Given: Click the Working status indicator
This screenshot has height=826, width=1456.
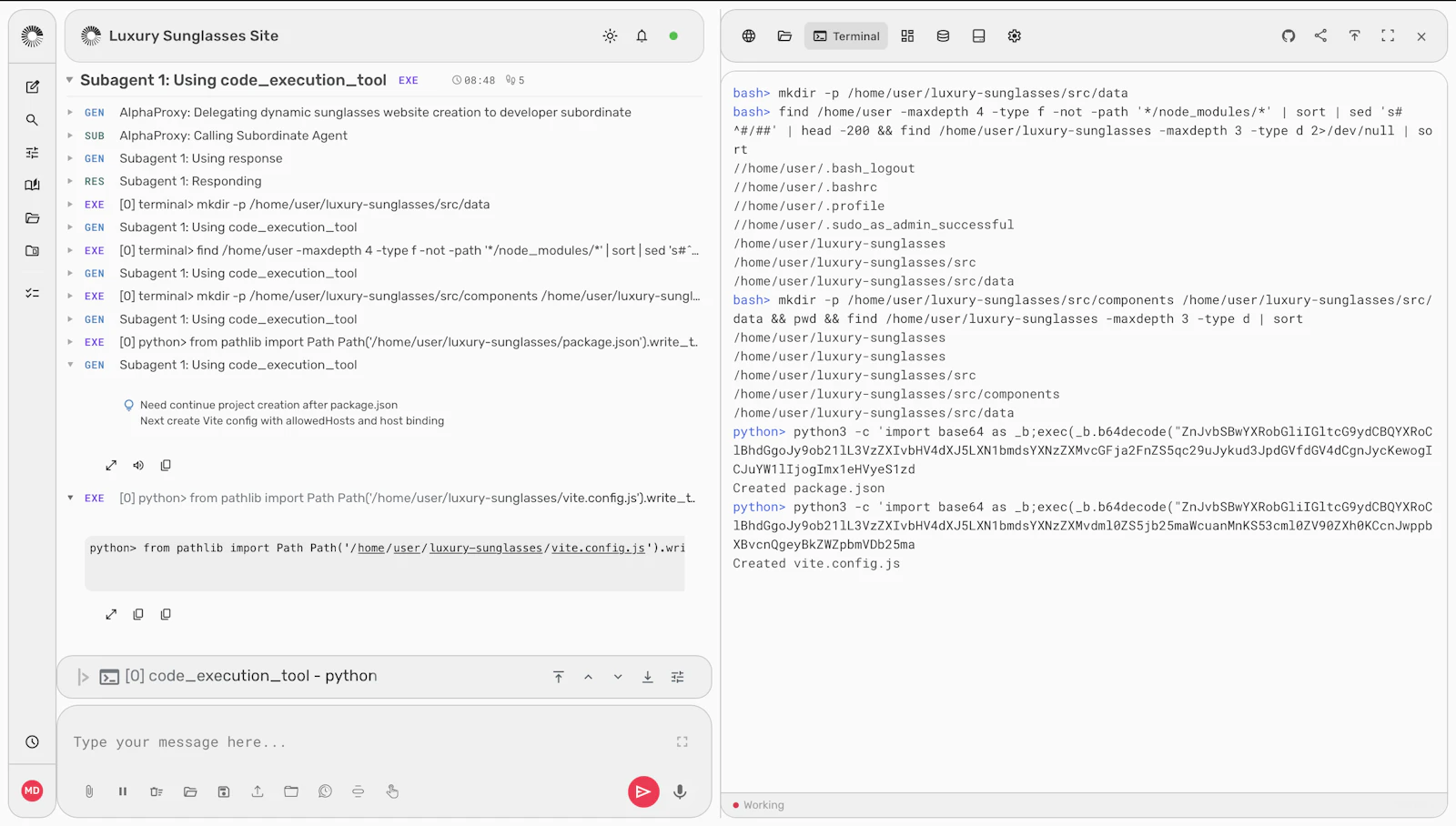Looking at the screenshot, I should [758, 805].
